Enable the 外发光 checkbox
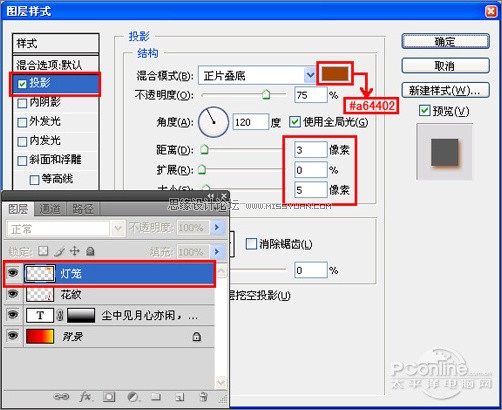The image size is (502, 410). tap(22, 122)
